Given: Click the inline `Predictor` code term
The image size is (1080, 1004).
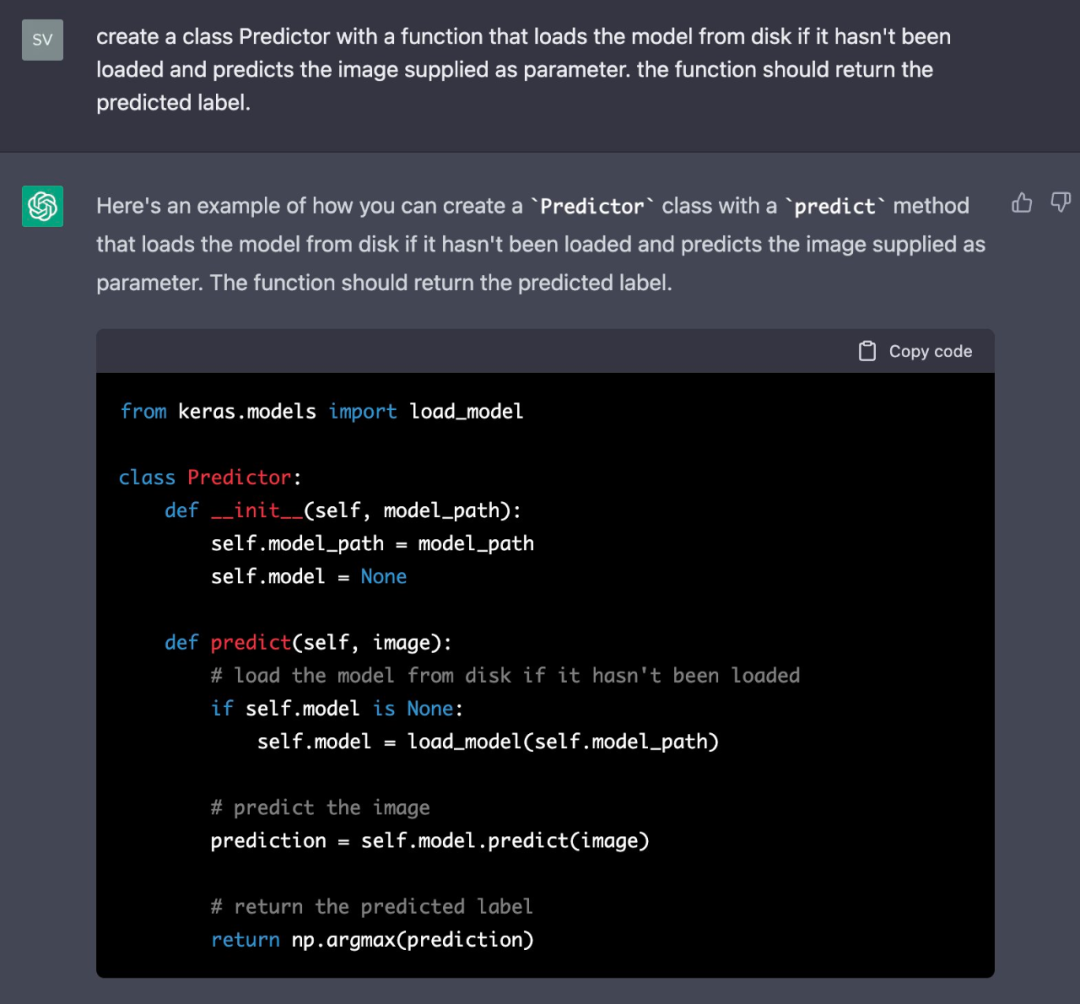Looking at the screenshot, I should pos(592,206).
